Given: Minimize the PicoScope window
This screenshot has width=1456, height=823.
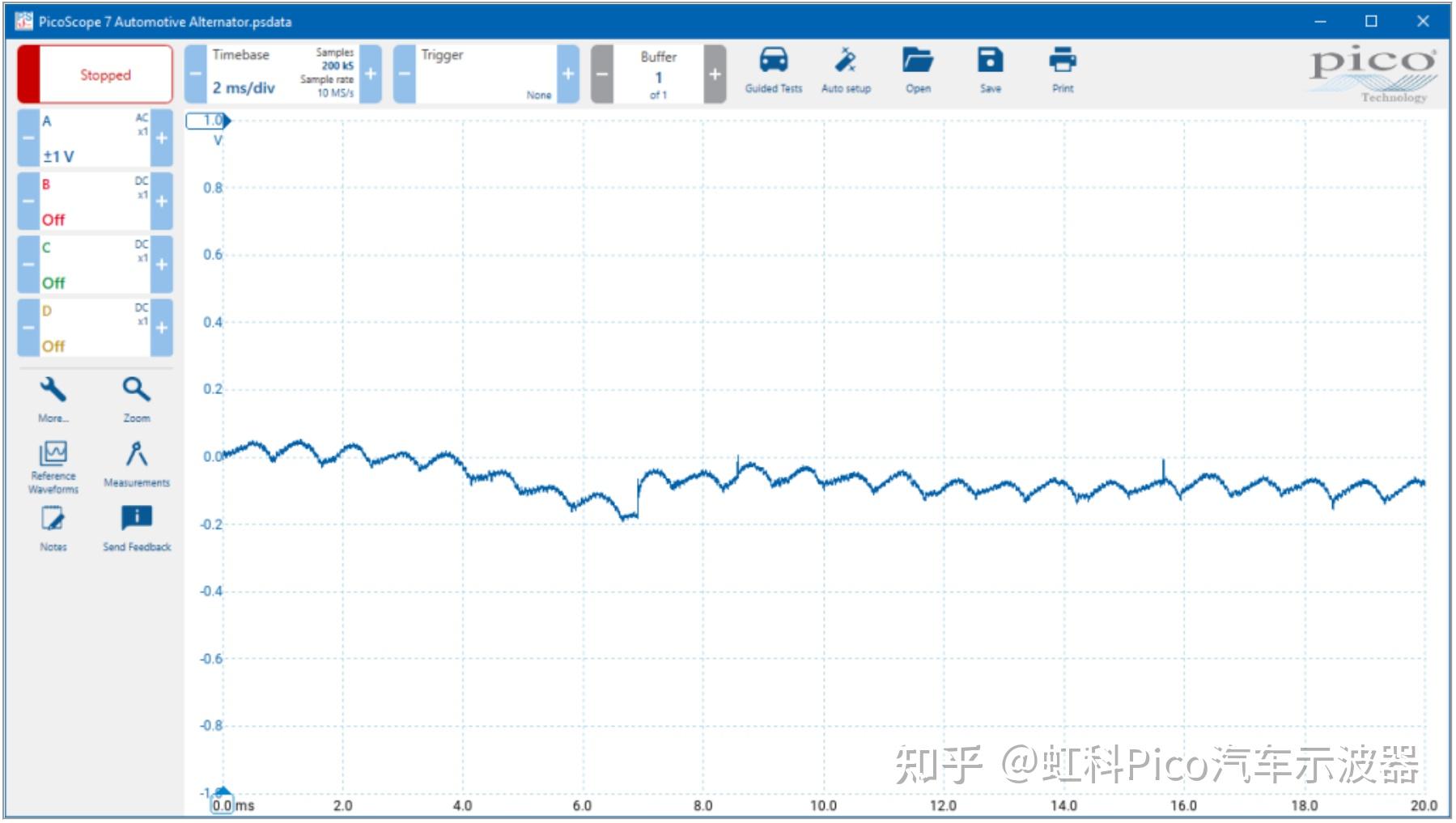Looking at the screenshot, I should 1320,21.
